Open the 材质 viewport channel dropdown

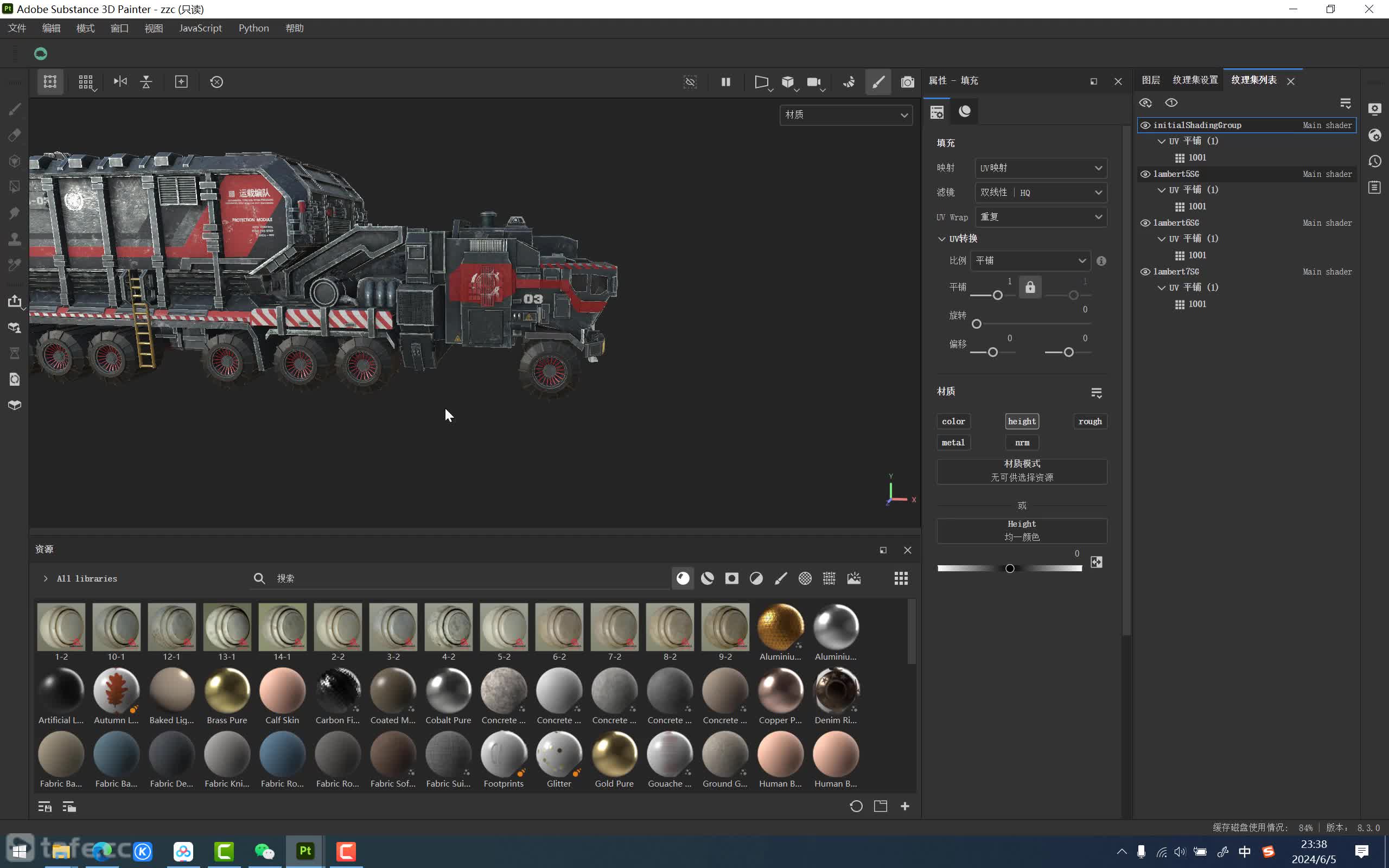tap(846, 115)
